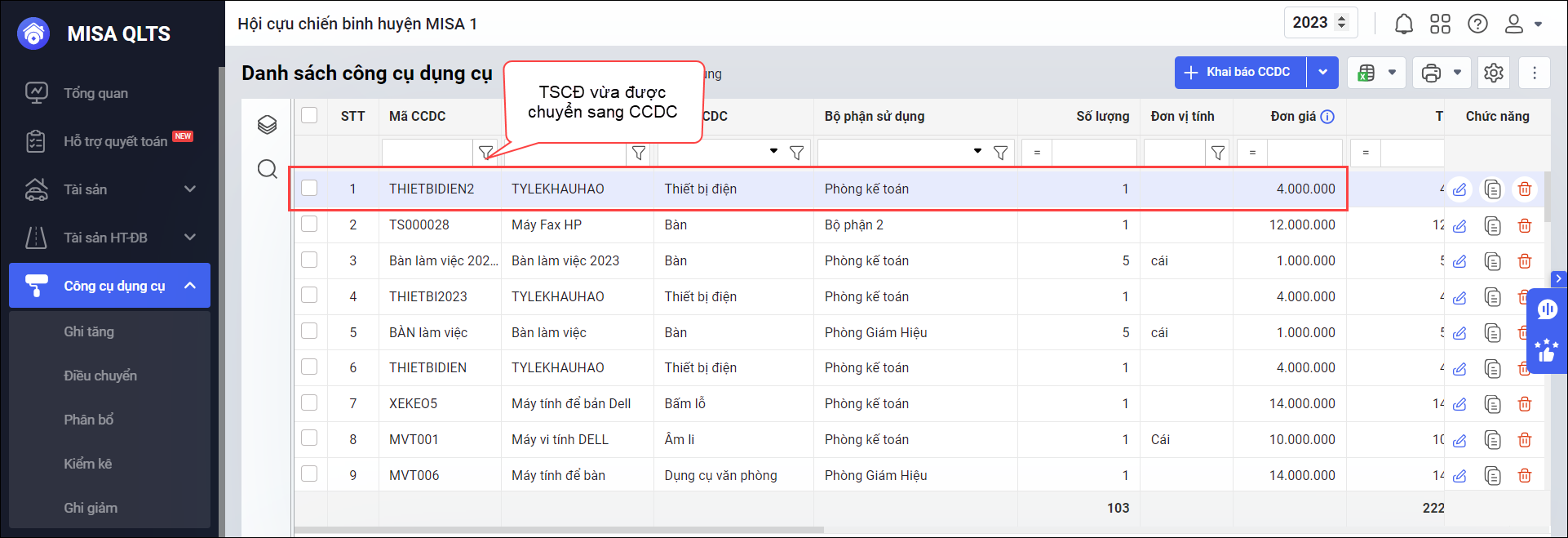Image resolution: width=1568 pixels, height=538 pixels.
Task: Open the CCDC type filter dropdown
Action: tap(773, 151)
